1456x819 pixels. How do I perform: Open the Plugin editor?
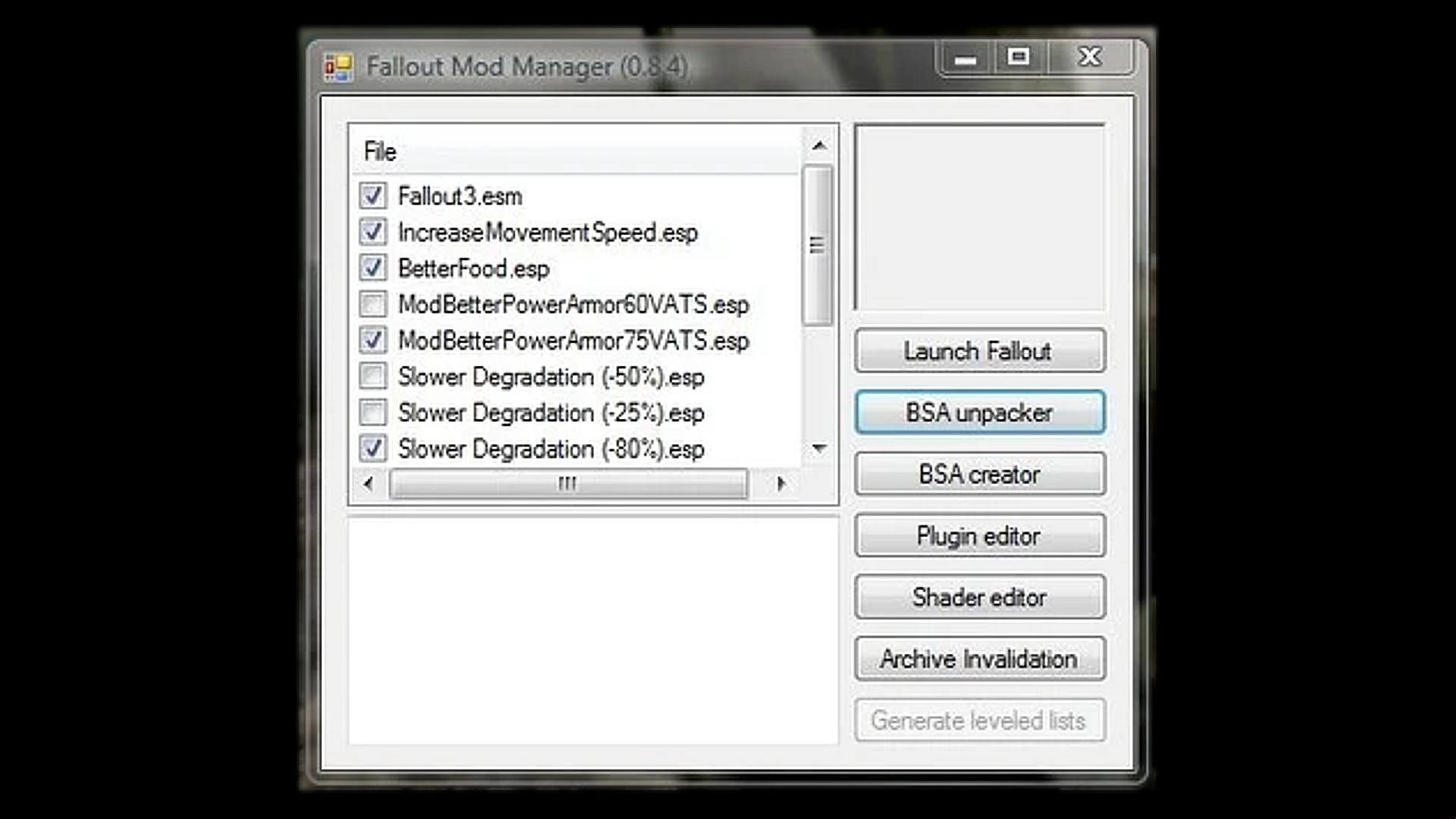pos(979,536)
